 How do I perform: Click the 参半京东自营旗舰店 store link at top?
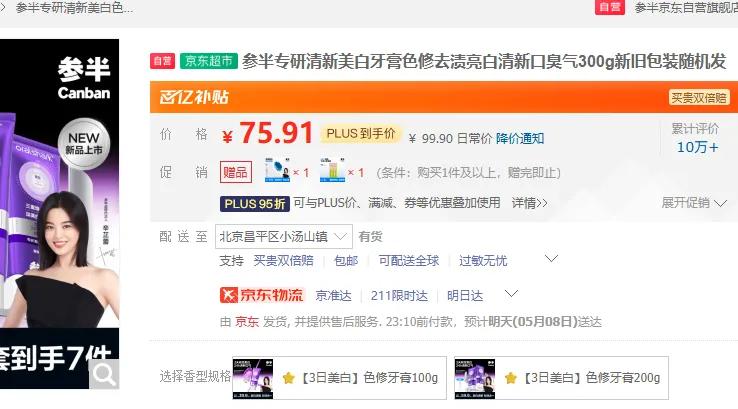coord(686,8)
